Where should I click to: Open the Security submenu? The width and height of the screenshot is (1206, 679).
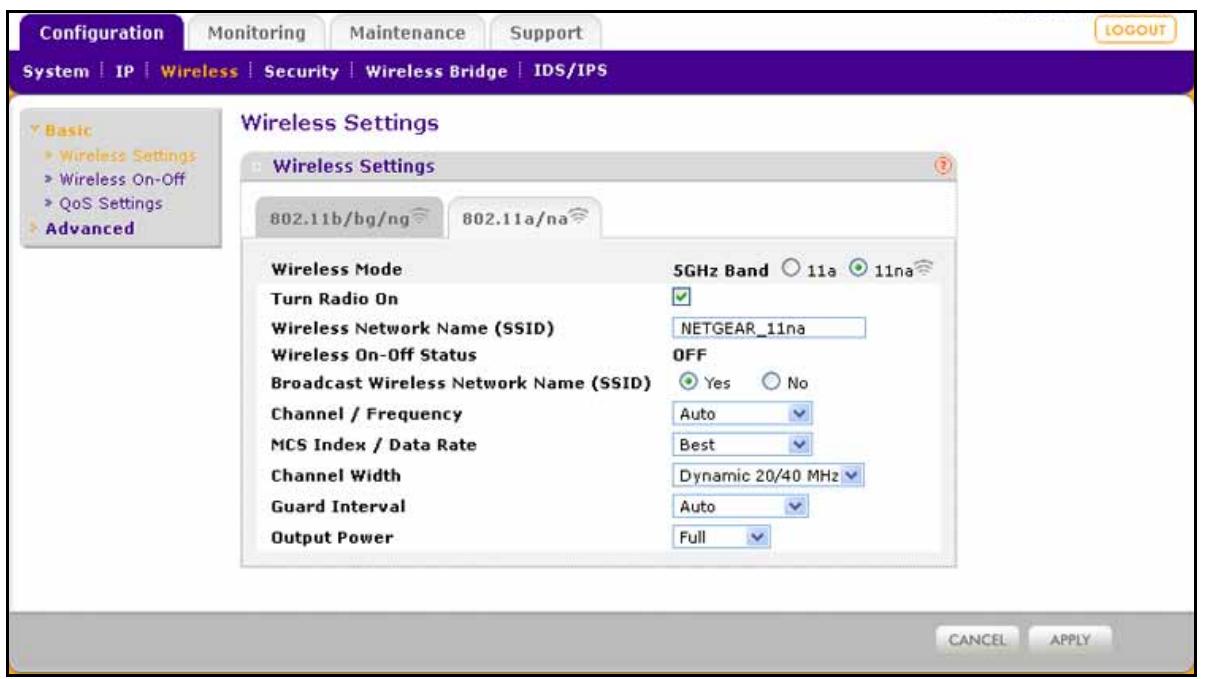tap(303, 70)
